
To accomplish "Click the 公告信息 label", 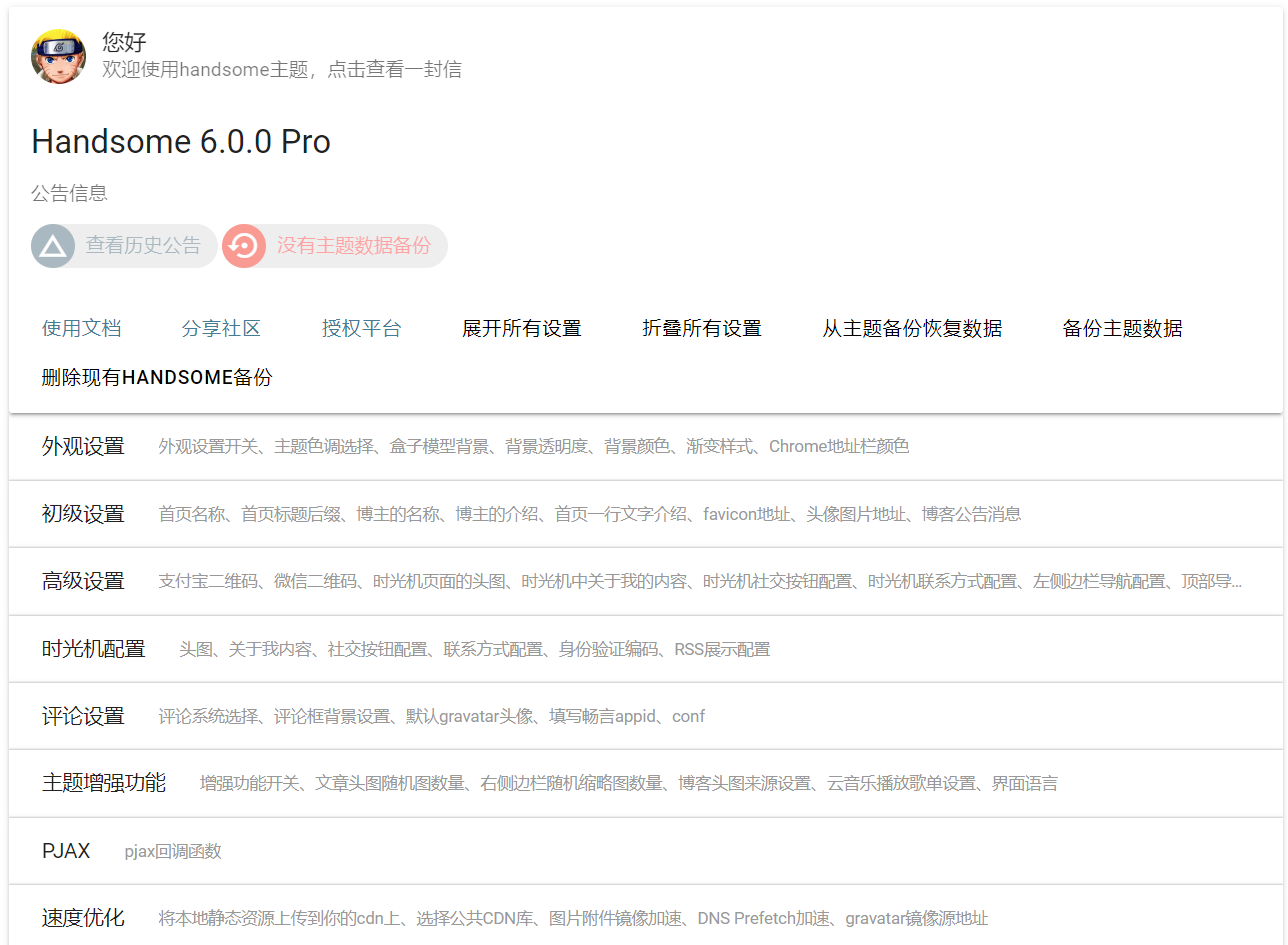I will click(69, 193).
